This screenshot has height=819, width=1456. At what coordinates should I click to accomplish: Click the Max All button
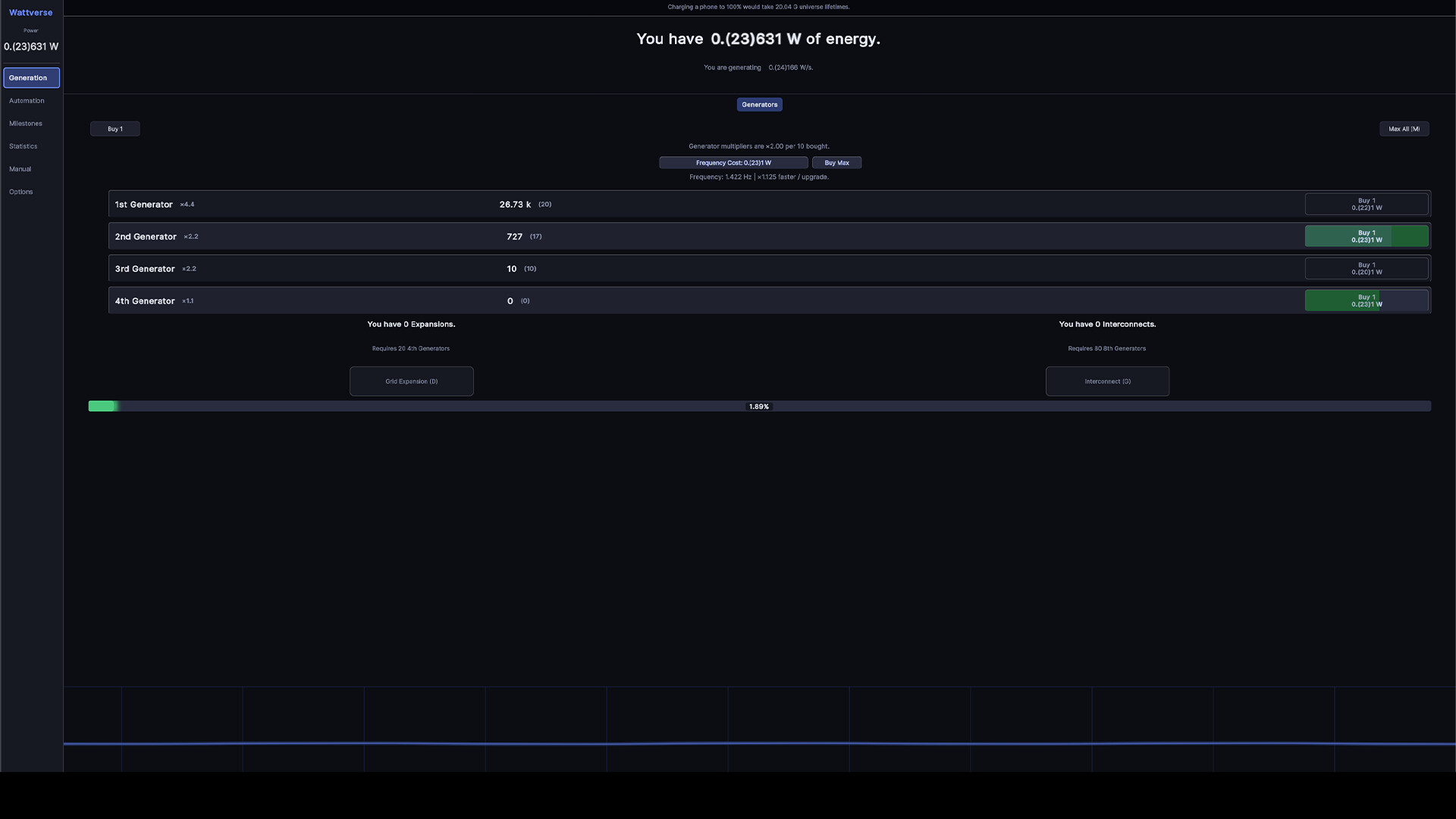(1404, 129)
